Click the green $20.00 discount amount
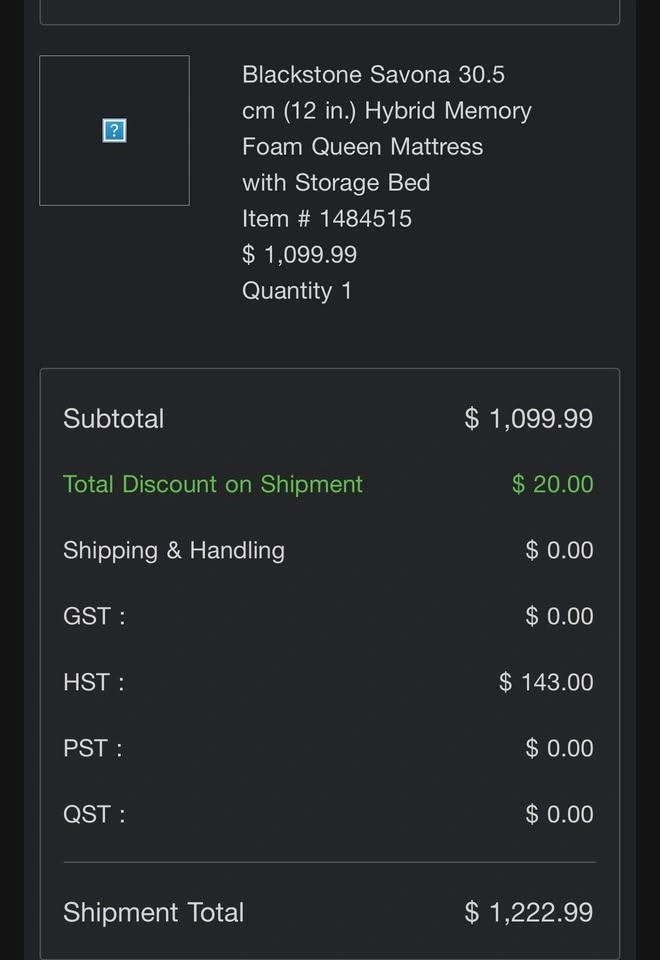 (552, 484)
